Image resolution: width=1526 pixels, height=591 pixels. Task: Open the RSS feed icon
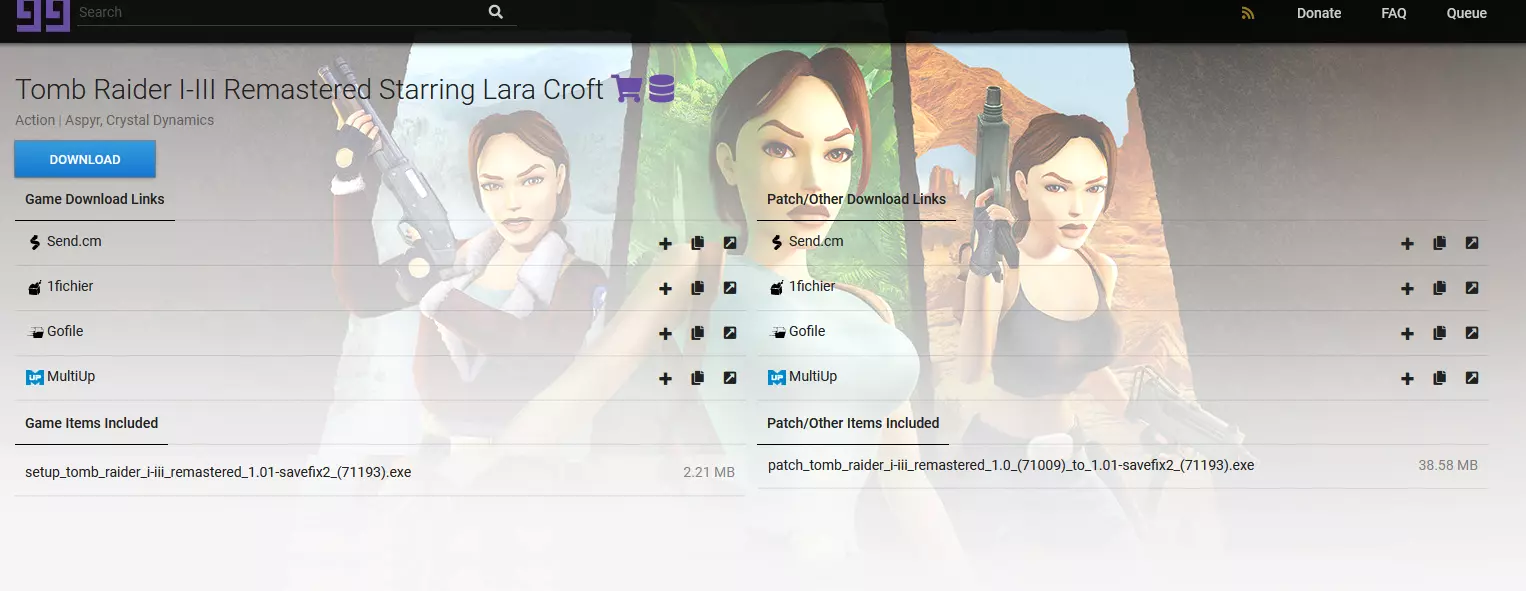click(1248, 13)
